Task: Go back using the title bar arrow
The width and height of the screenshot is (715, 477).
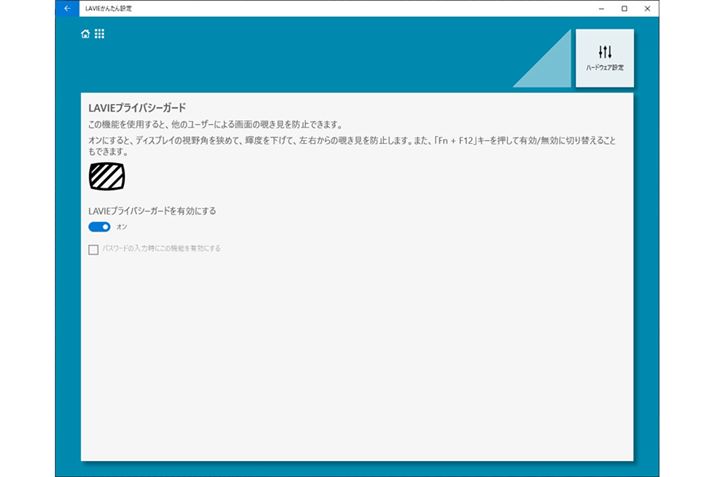Action: [67, 9]
